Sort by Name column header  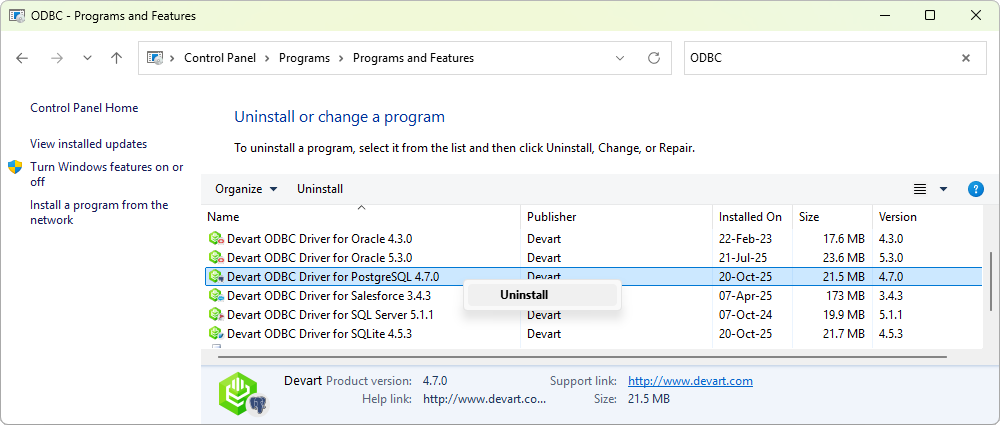pos(361,217)
